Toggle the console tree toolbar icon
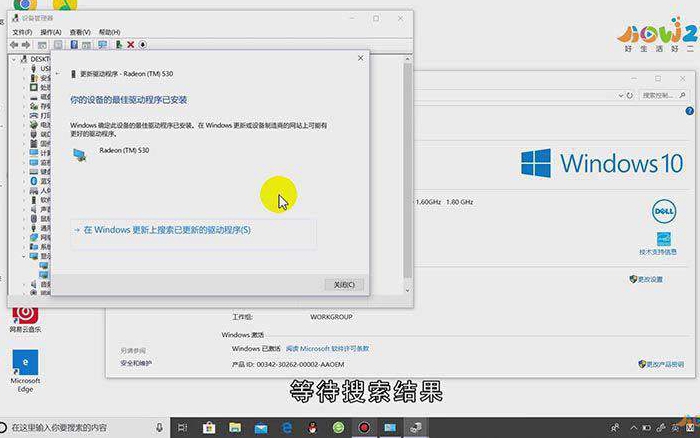The height and width of the screenshot is (438, 700). click(42, 45)
